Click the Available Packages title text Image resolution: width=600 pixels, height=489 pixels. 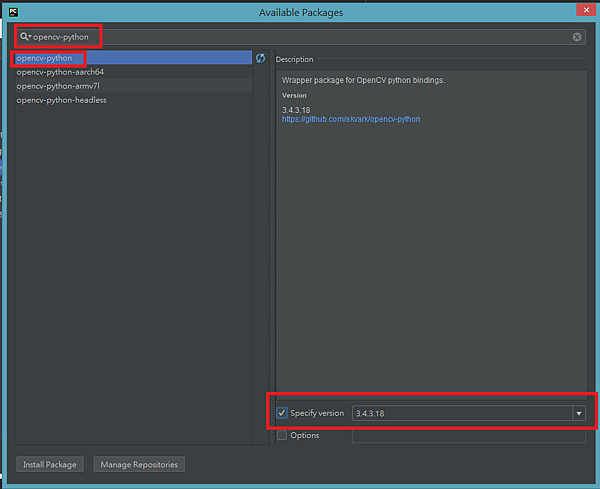tap(301, 13)
